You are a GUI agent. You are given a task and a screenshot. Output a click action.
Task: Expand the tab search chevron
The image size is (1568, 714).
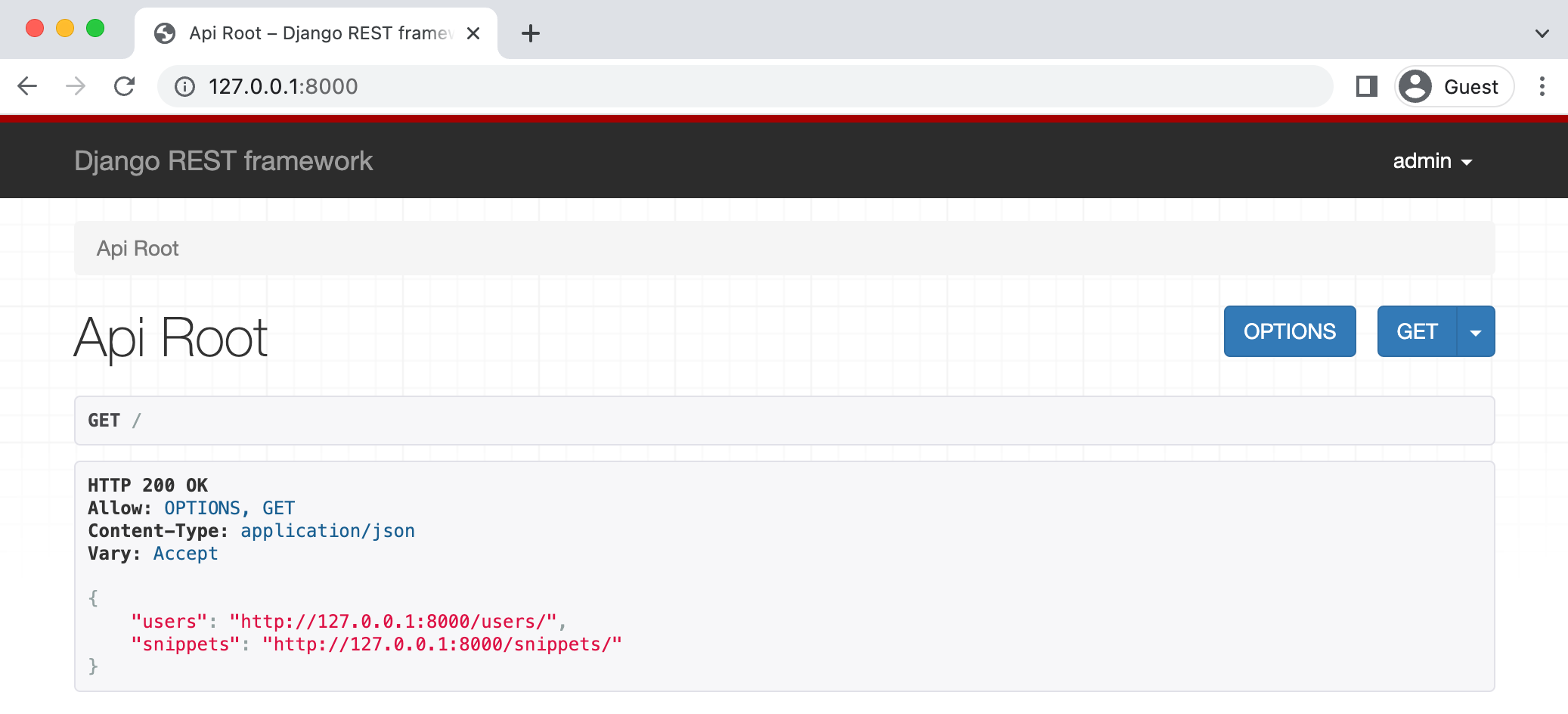point(1542,33)
